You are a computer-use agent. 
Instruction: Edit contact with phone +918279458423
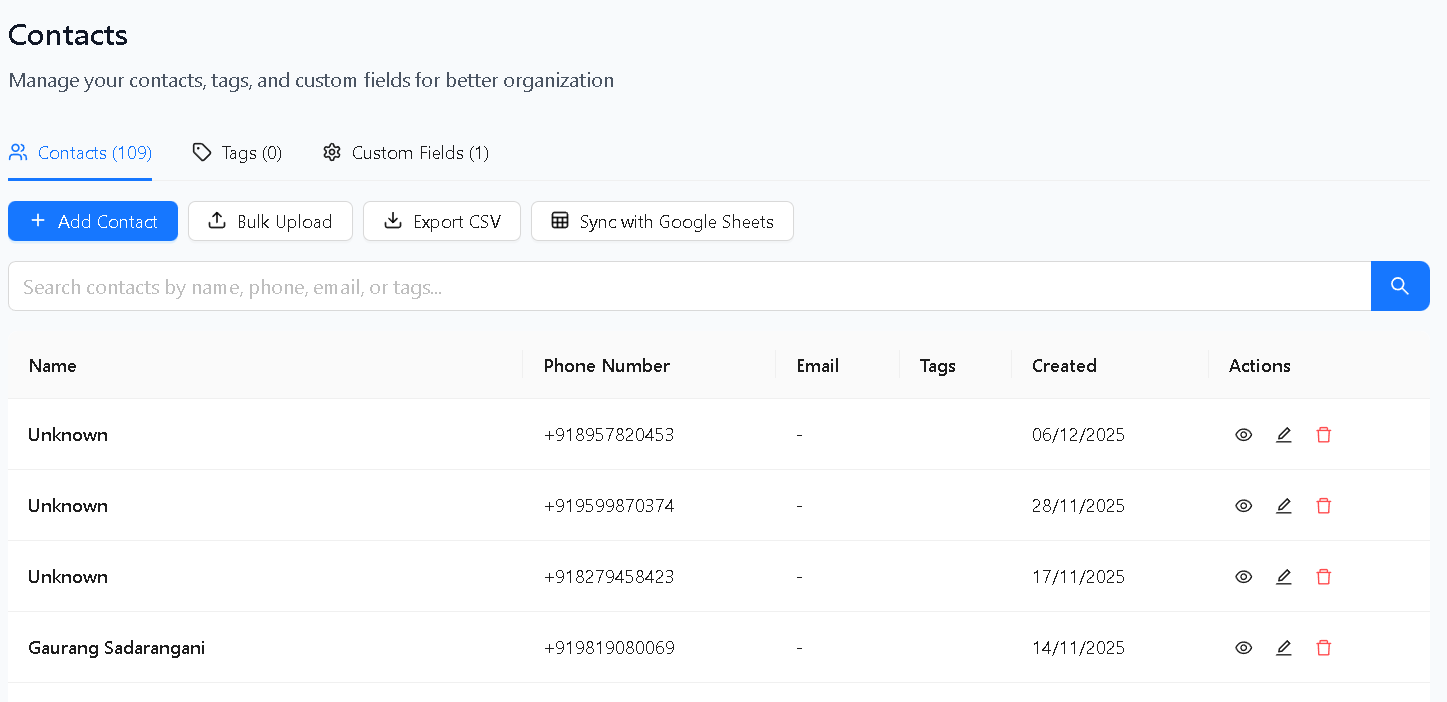[x=1284, y=577]
